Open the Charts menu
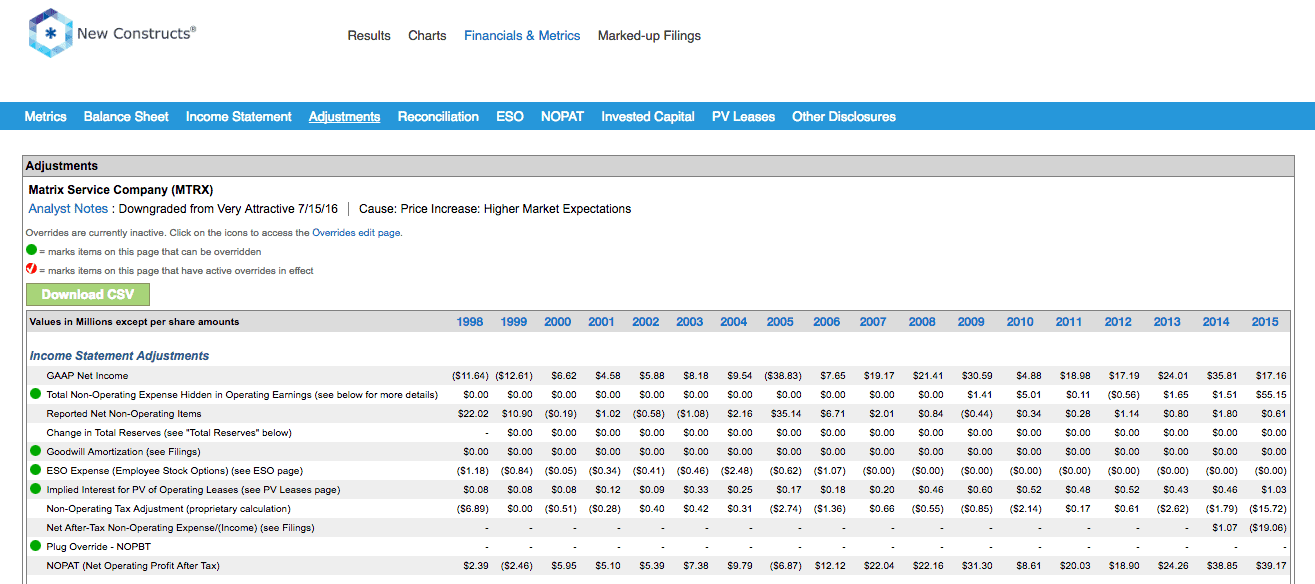Viewport: 1315px width, 584px height. coord(427,36)
